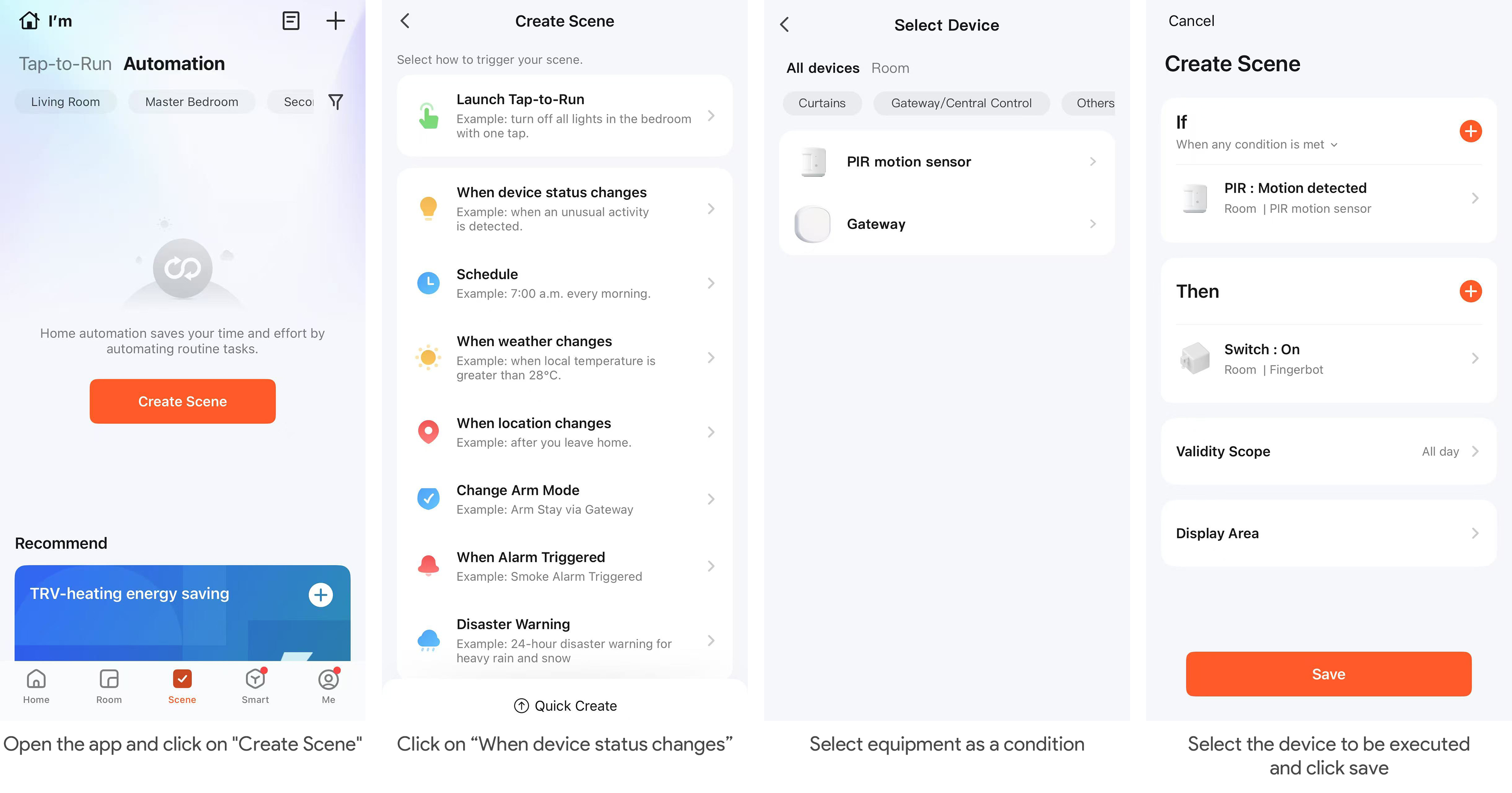The height and width of the screenshot is (793, 1512).
Task: Tap the plus icon beside I'm header
Action: [335, 21]
